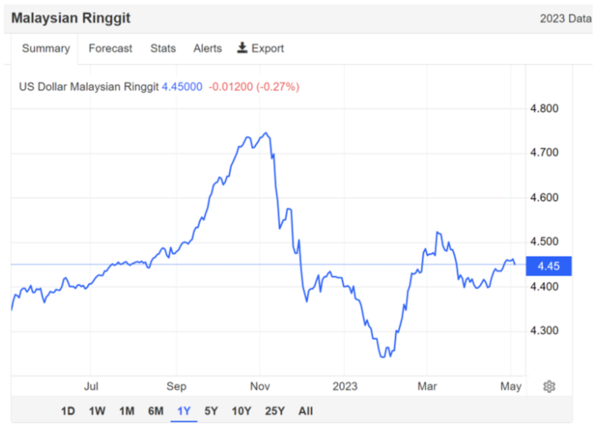Click the Export download icon

(242, 48)
